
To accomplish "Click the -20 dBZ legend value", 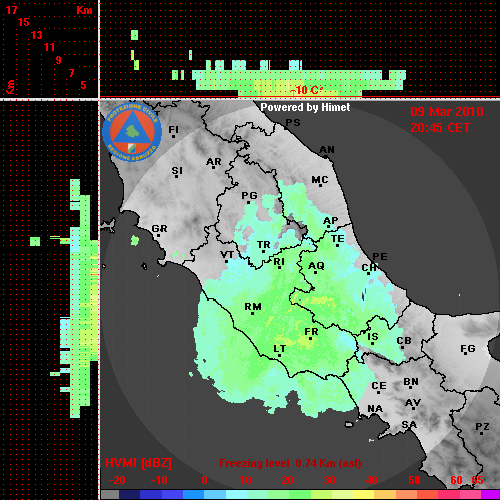I will point(117,480).
